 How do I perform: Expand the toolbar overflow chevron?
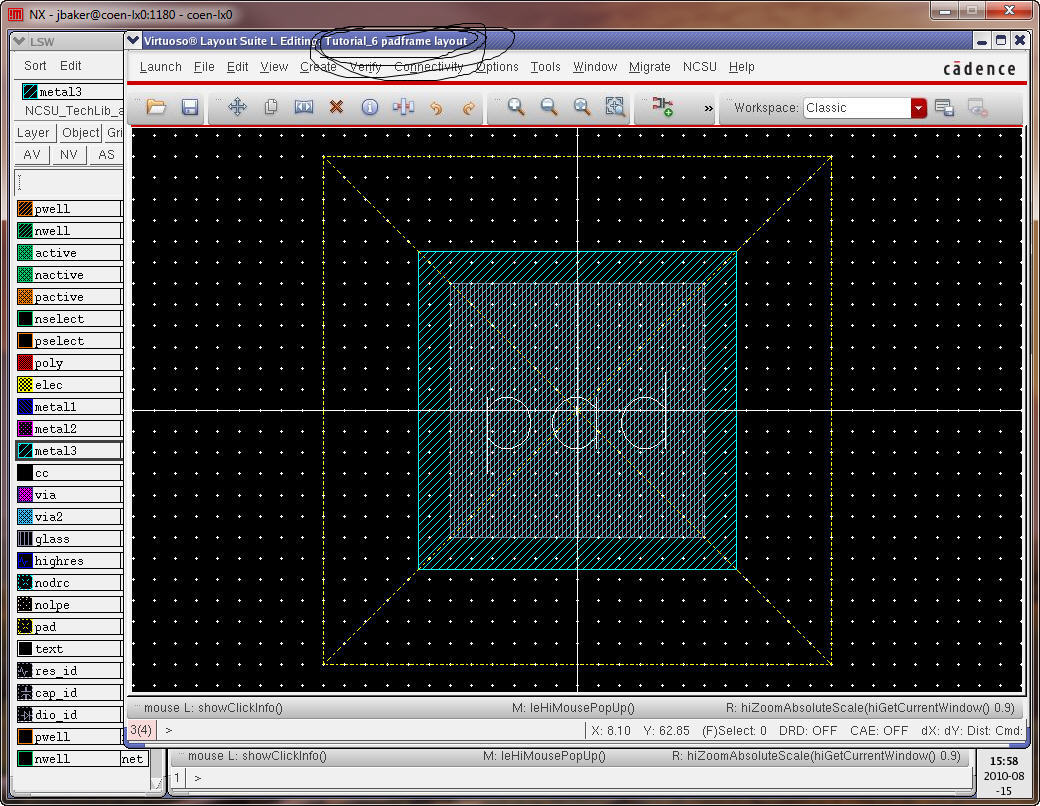tap(708, 108)
